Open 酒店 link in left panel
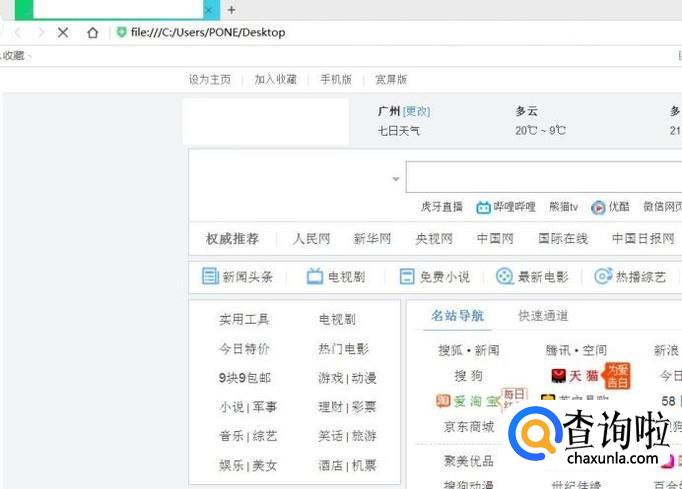Screen dimensions: 682x489 (331, 466)
